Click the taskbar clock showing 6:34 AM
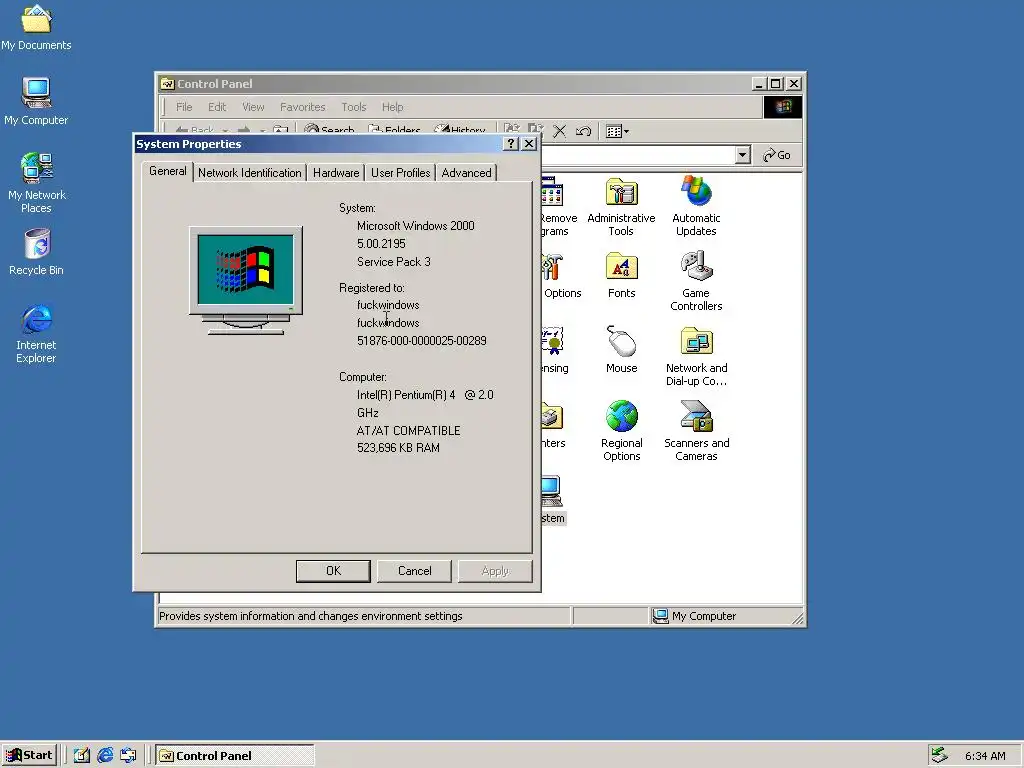Screen dimensions: 1024x768 [x=985, y=756]
